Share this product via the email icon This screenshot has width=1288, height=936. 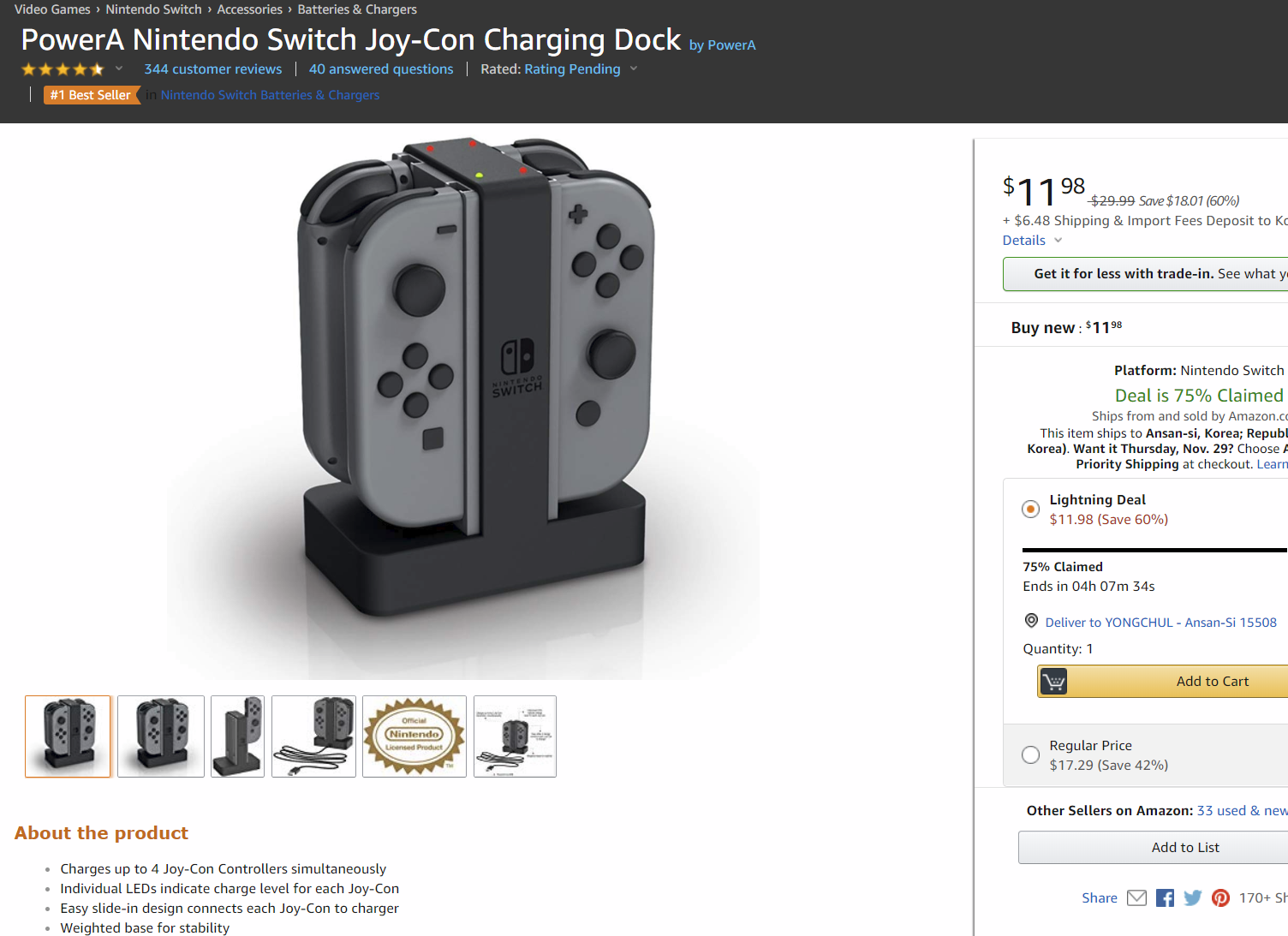pos(1136,897)
